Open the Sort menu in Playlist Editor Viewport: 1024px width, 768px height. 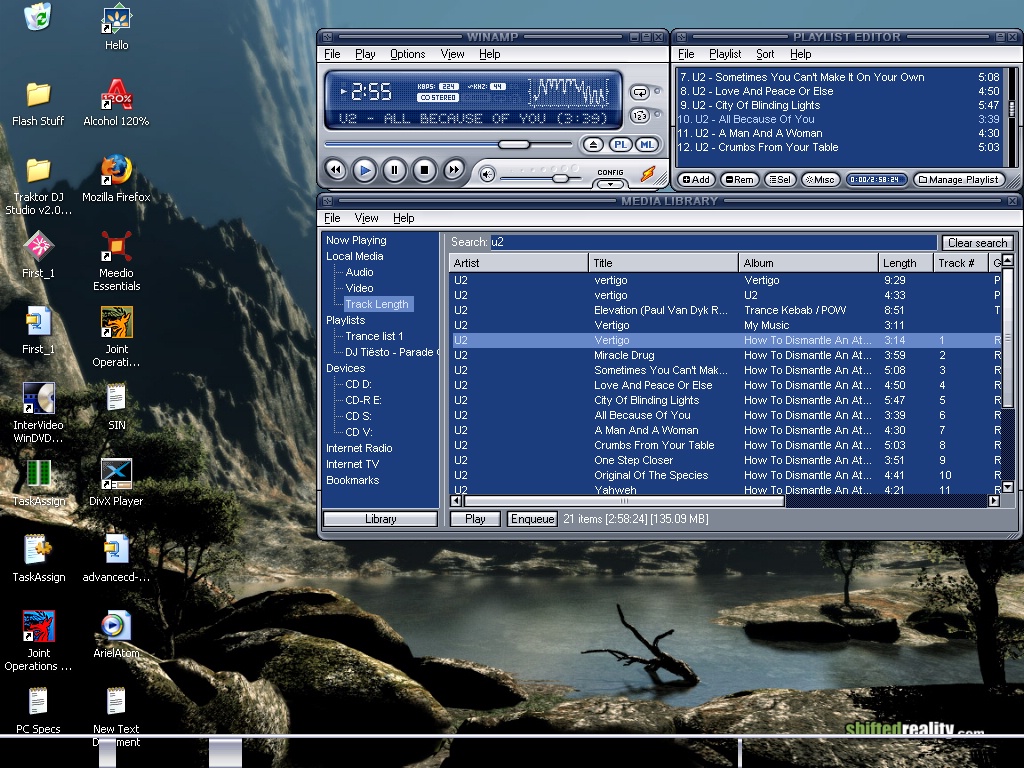click(x=765, y=54)
